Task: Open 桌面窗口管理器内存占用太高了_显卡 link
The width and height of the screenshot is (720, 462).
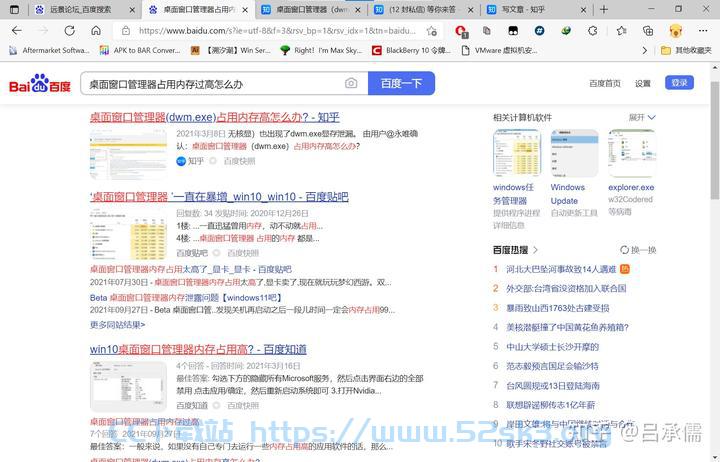Action: tap(191, 269)
